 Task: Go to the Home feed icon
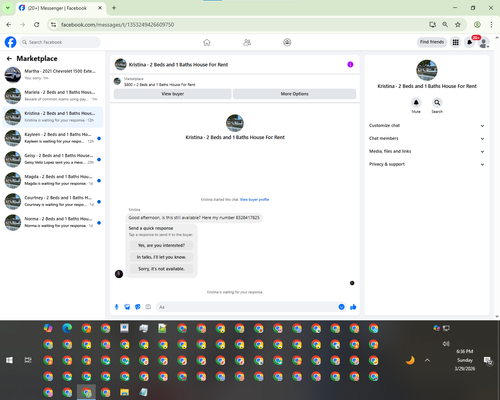[207, 42]
